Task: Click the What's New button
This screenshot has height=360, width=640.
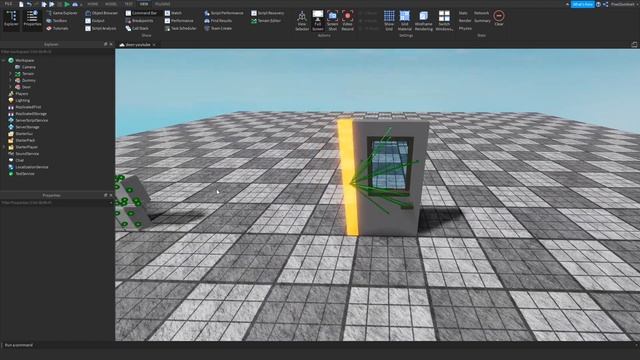Action: [582, 4]
